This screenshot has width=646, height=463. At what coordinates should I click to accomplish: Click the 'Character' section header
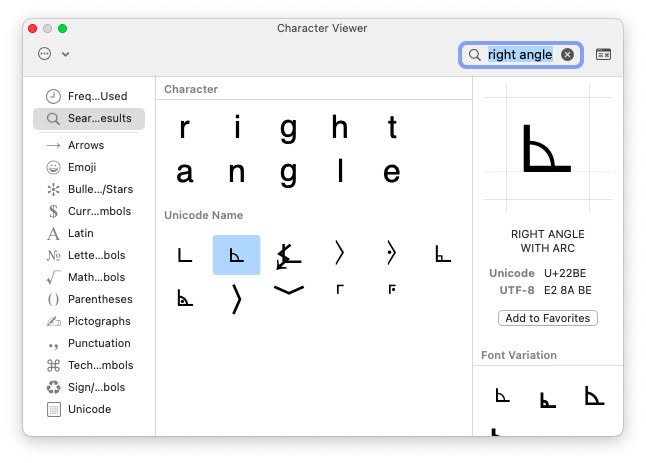click(x=191, y=89)
